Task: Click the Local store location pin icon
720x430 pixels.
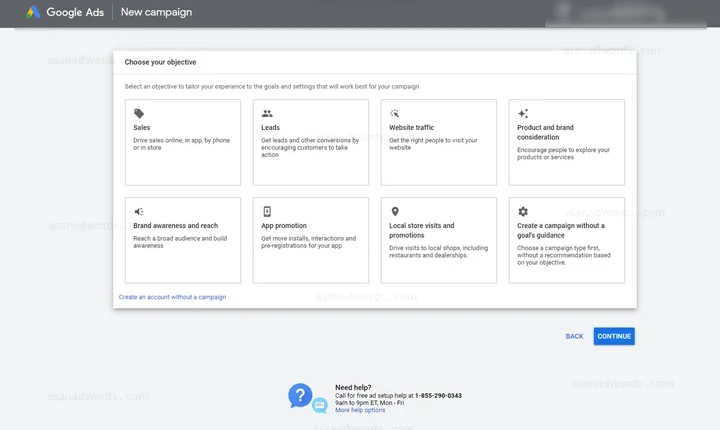Action: [394, 211]
